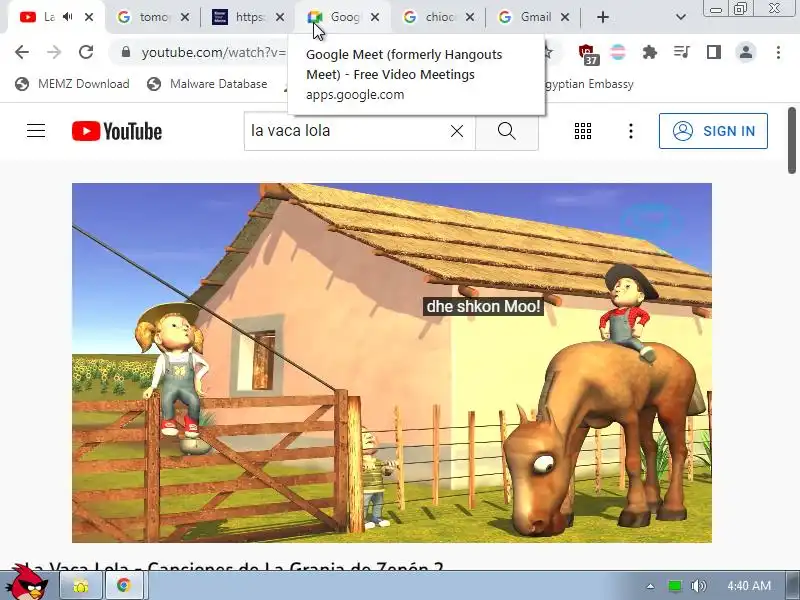The image size is (800, 600).
Task: Click the show desktop strip
Action: click(x=793, y=586)
